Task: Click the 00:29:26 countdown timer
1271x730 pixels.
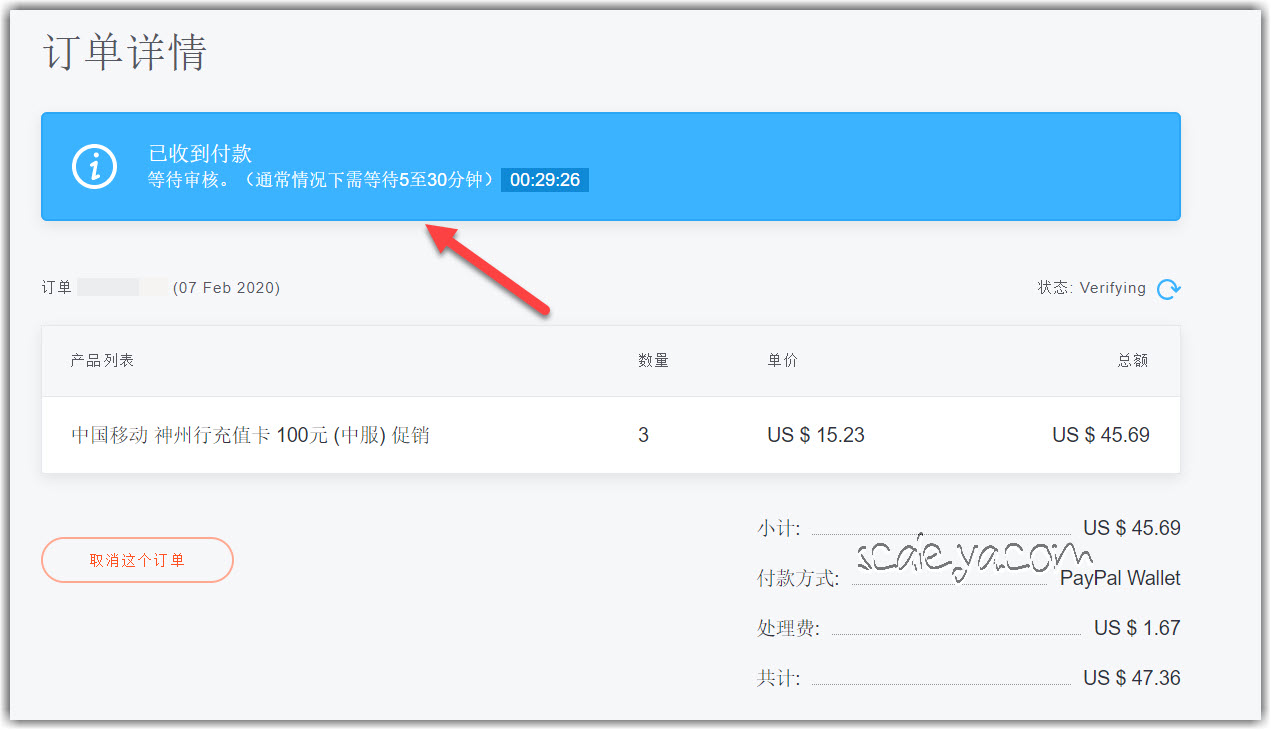Action: pos(544,180)
